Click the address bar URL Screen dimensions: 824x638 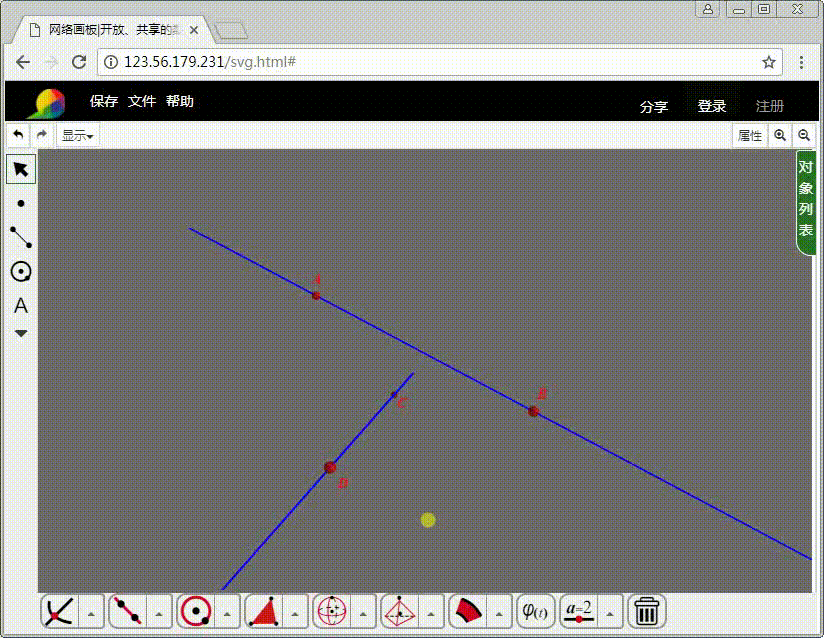(x=210, y=62)
